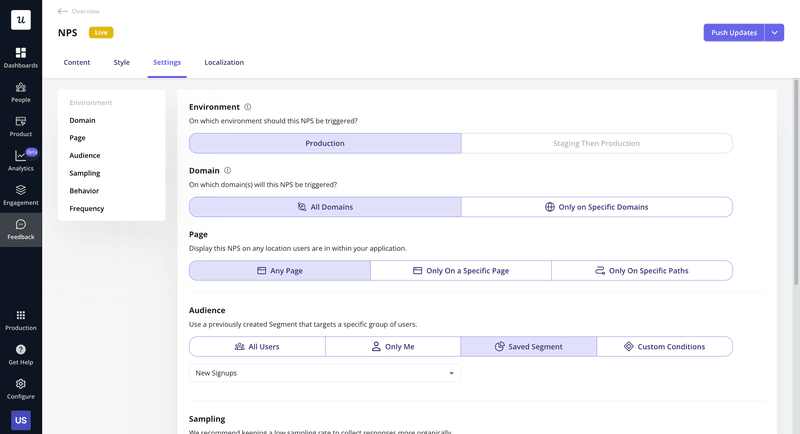Open Dashboards from the sidebar
Screen dimensions: 800x434
pyautogui.click(x=20, y=56)
